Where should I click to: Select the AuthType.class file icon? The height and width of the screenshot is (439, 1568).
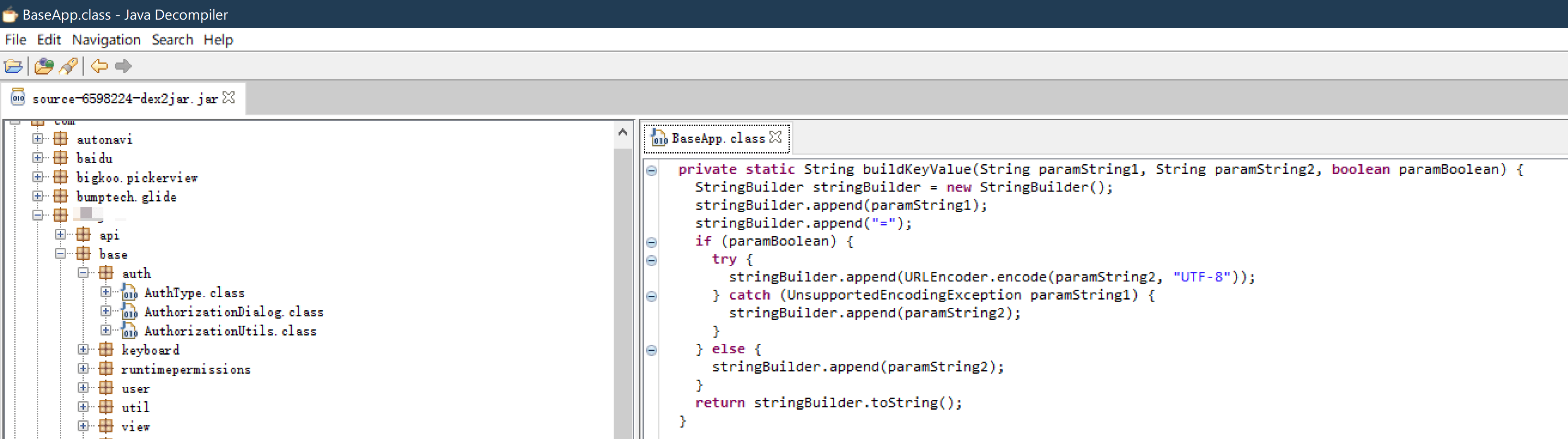[x=129, y=293]
